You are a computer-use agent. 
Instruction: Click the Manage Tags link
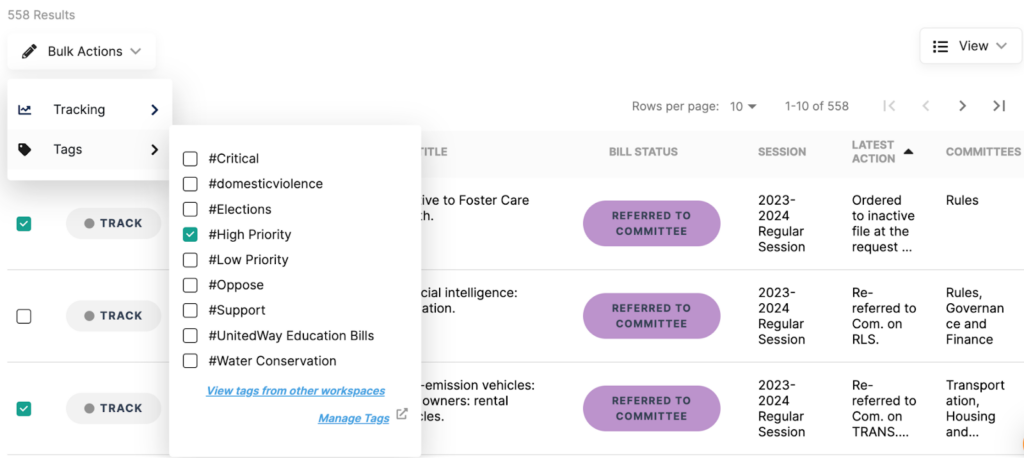pyautogui.click(x=353, y=418)
